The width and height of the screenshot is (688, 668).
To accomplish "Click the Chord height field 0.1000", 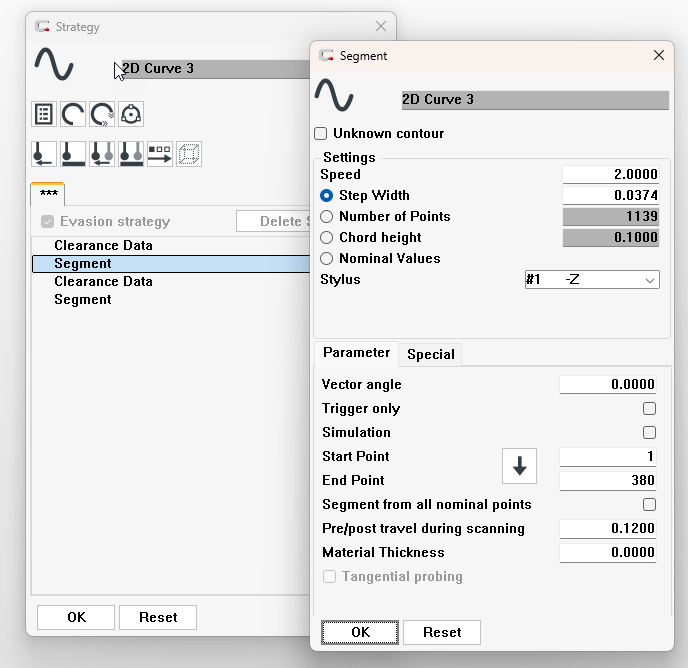I will (x=611, y=237).
